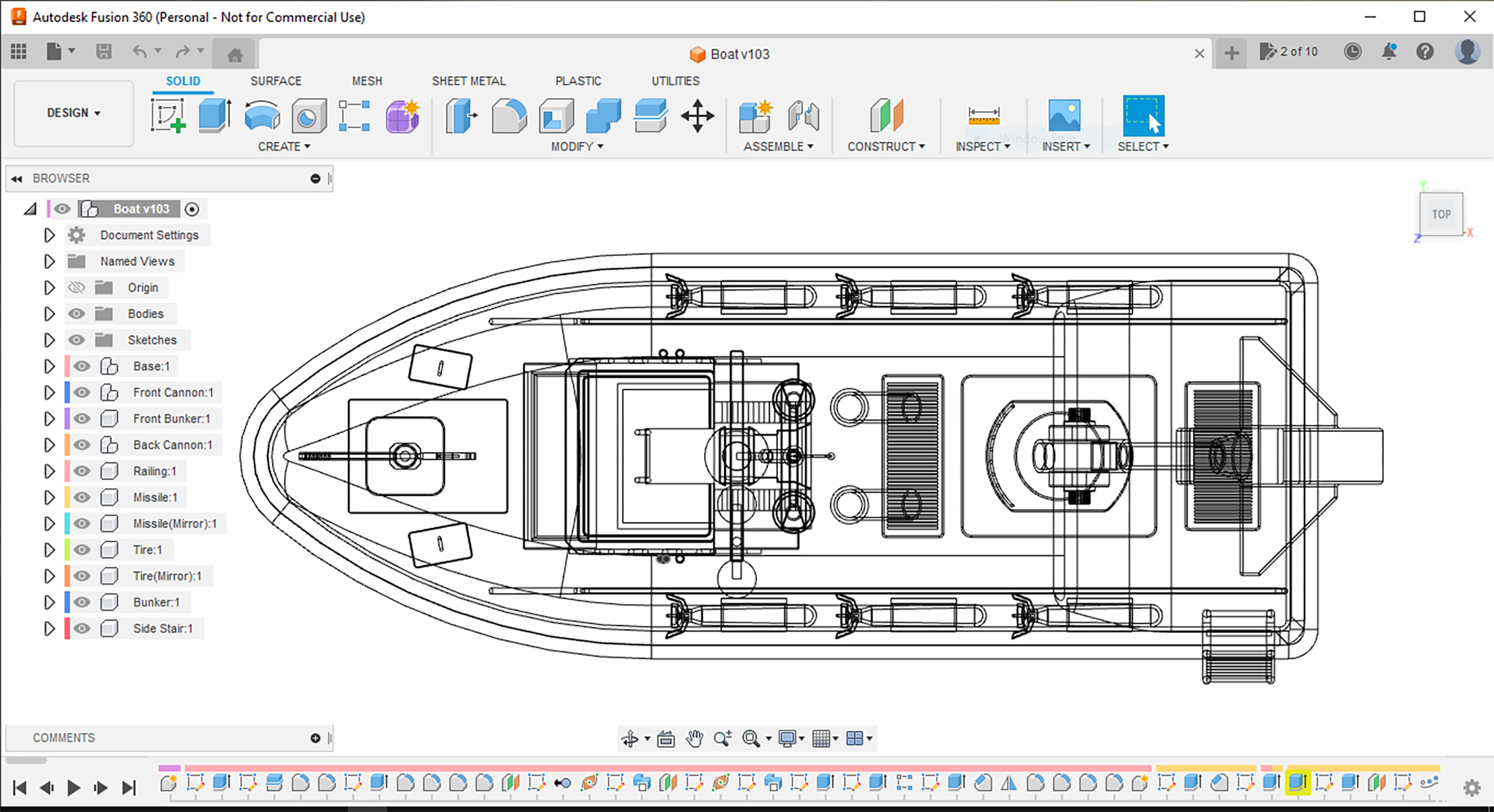Select the Combine tool
Screen dimensions: 1494x812
(x=603, y=116)
